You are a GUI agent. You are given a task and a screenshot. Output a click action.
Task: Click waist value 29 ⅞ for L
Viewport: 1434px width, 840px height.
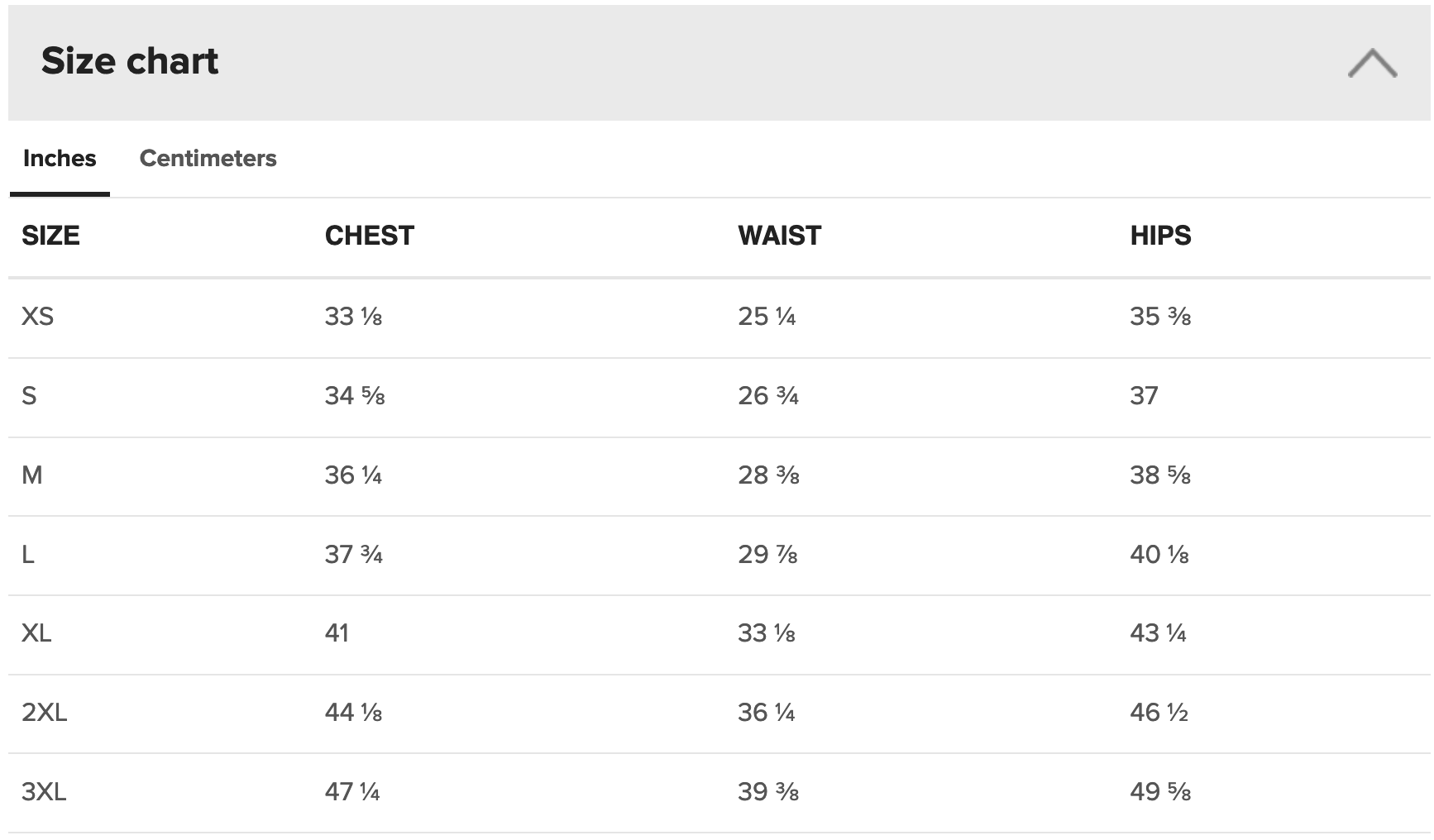(767, 554)
